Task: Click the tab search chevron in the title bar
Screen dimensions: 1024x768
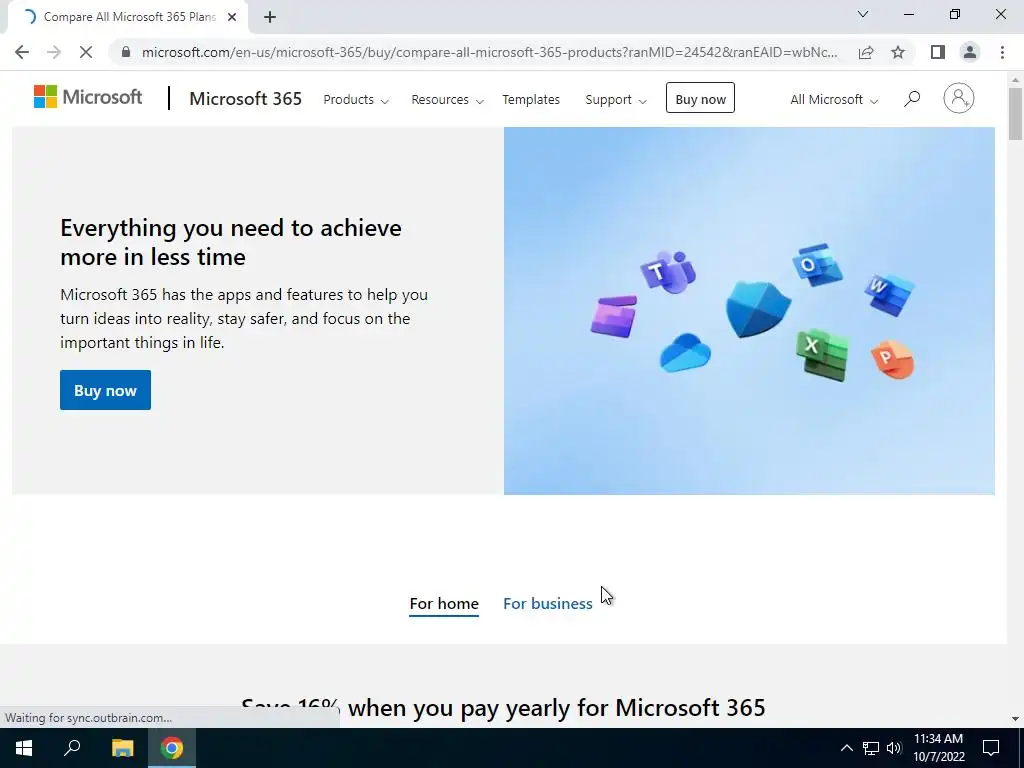Action: pos(863,14)
